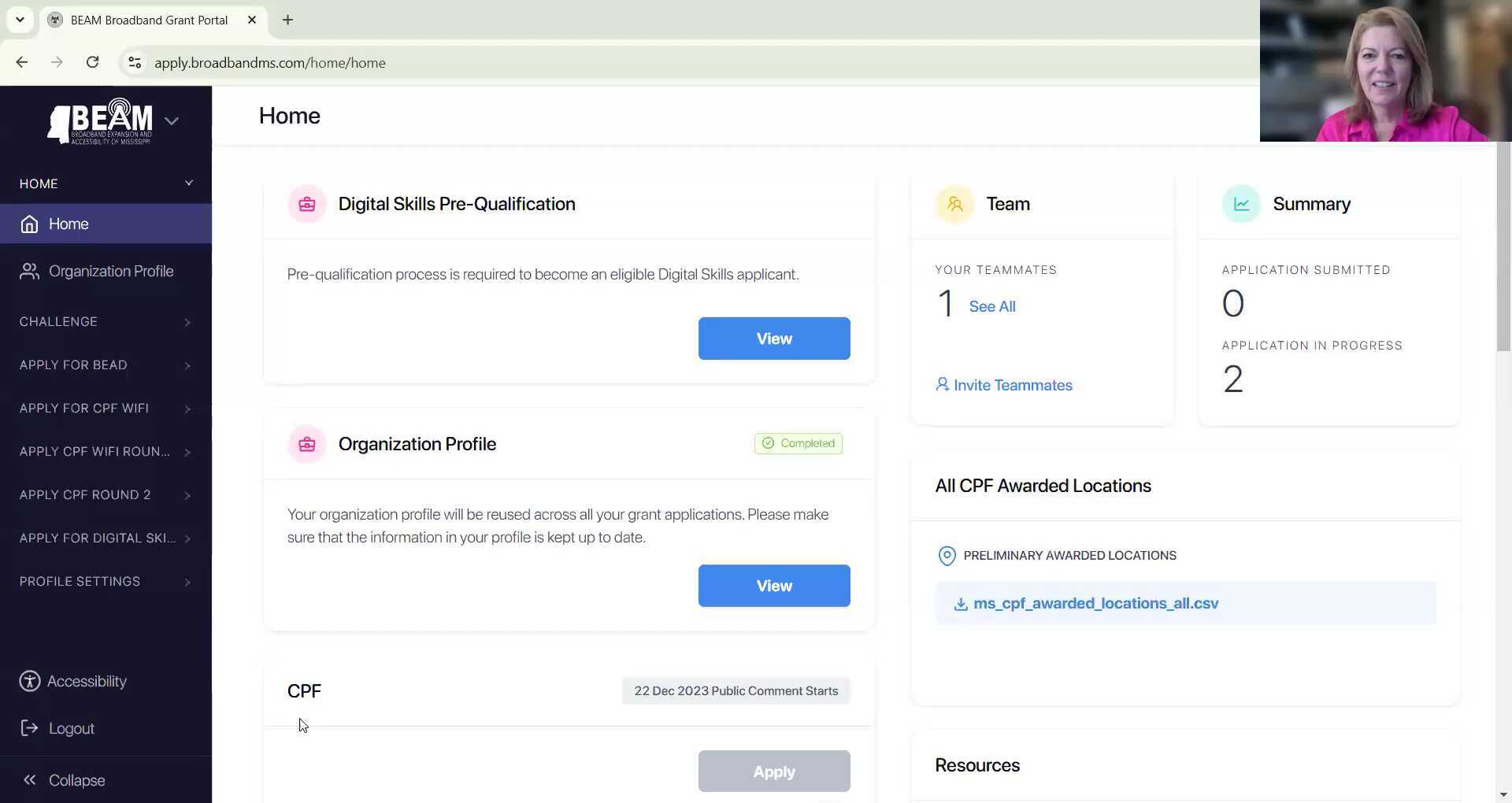Select the APPLY CPF ROUND 2 menu item
Viewport: 1512px width, 803px height.
[x=85, y=495]
